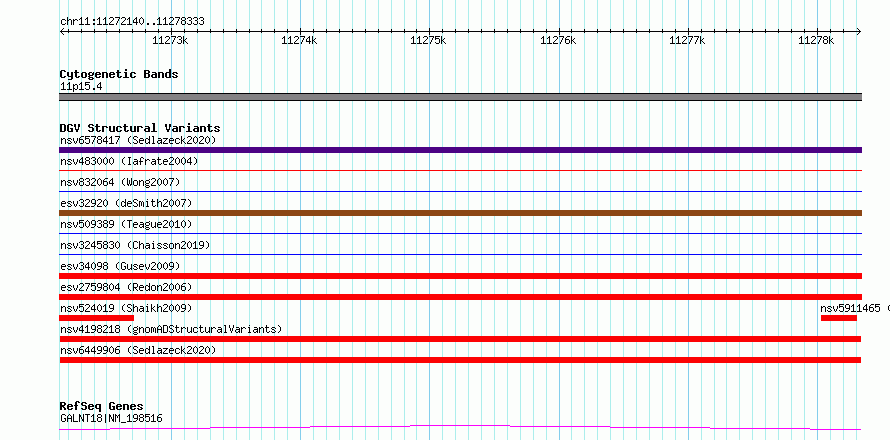The width and height of the screenshot is (890, 440).
Task: Select the red nsv6449906 variant bar
Action: pos(460,360)
